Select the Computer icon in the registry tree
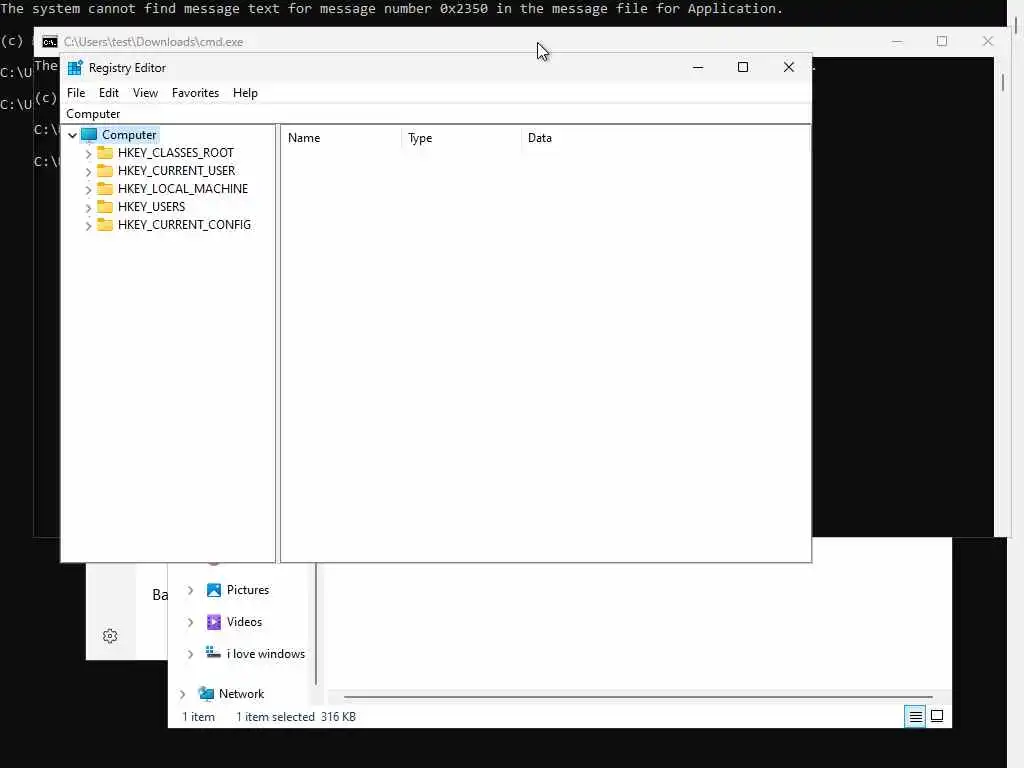Viewport: 1024px width, 768px height. 89,135
